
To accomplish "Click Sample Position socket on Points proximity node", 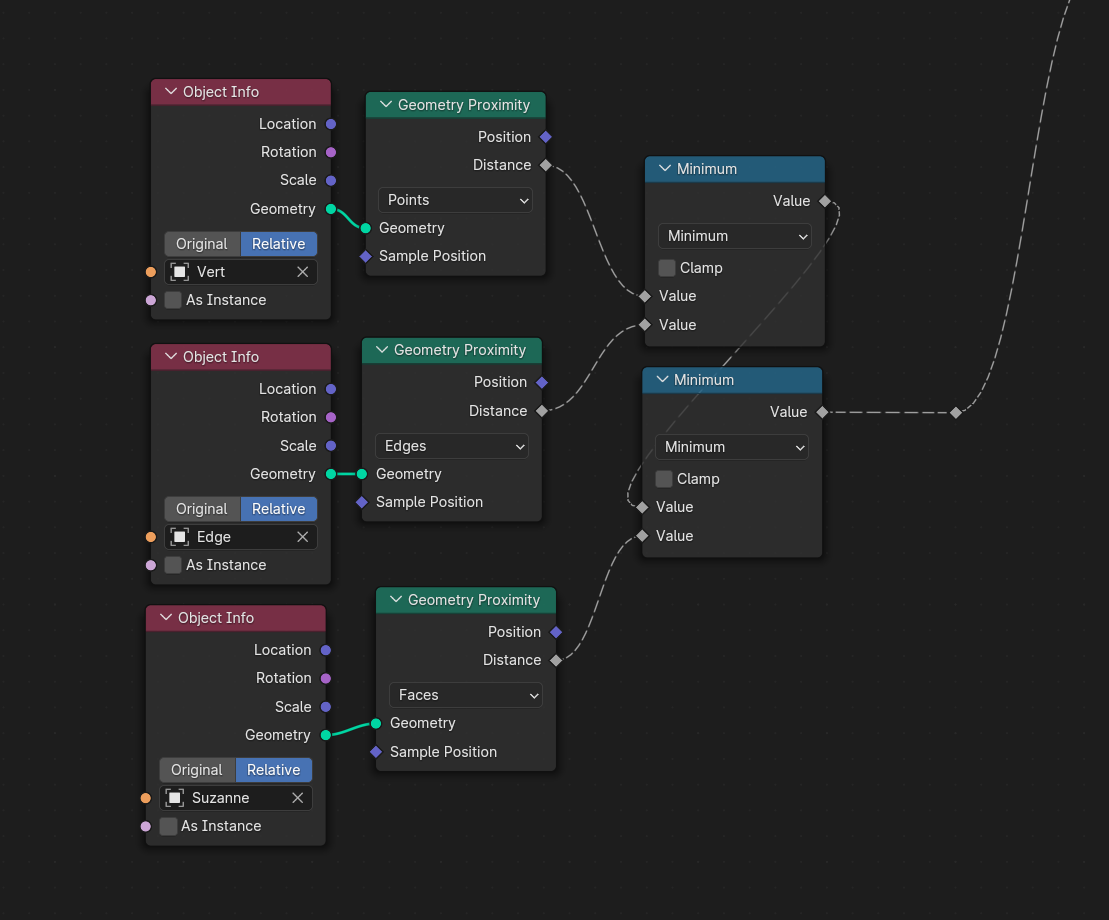I will (366, 256).
